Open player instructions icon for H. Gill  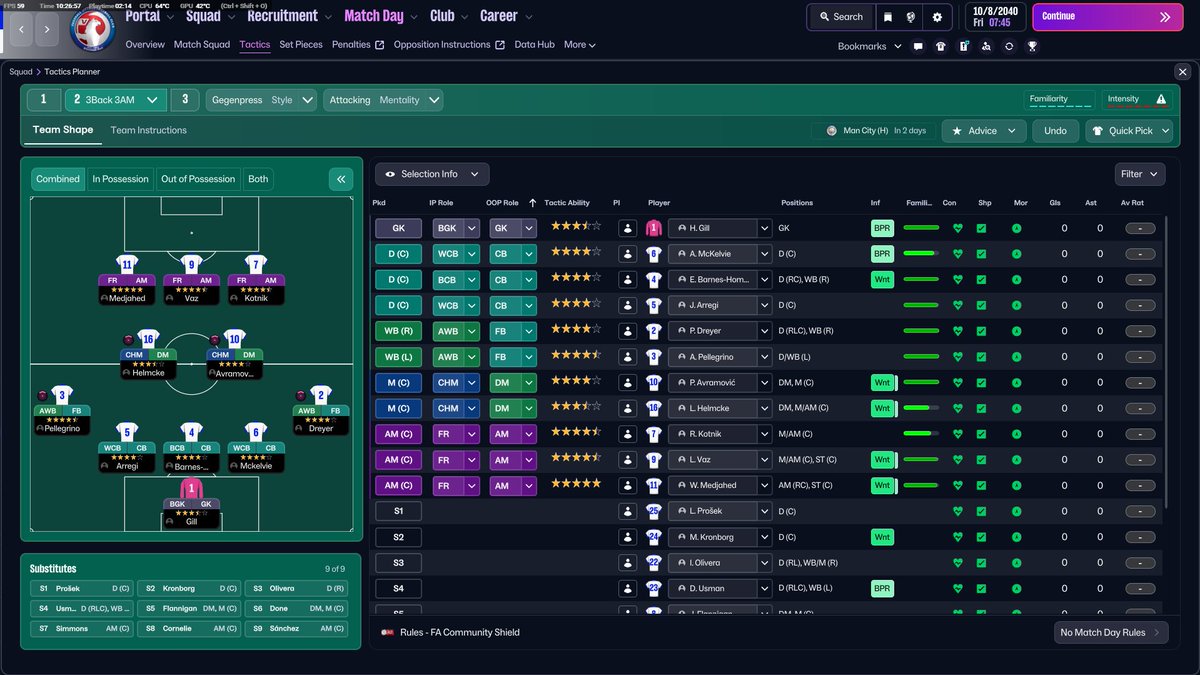(x=628, y=228)
